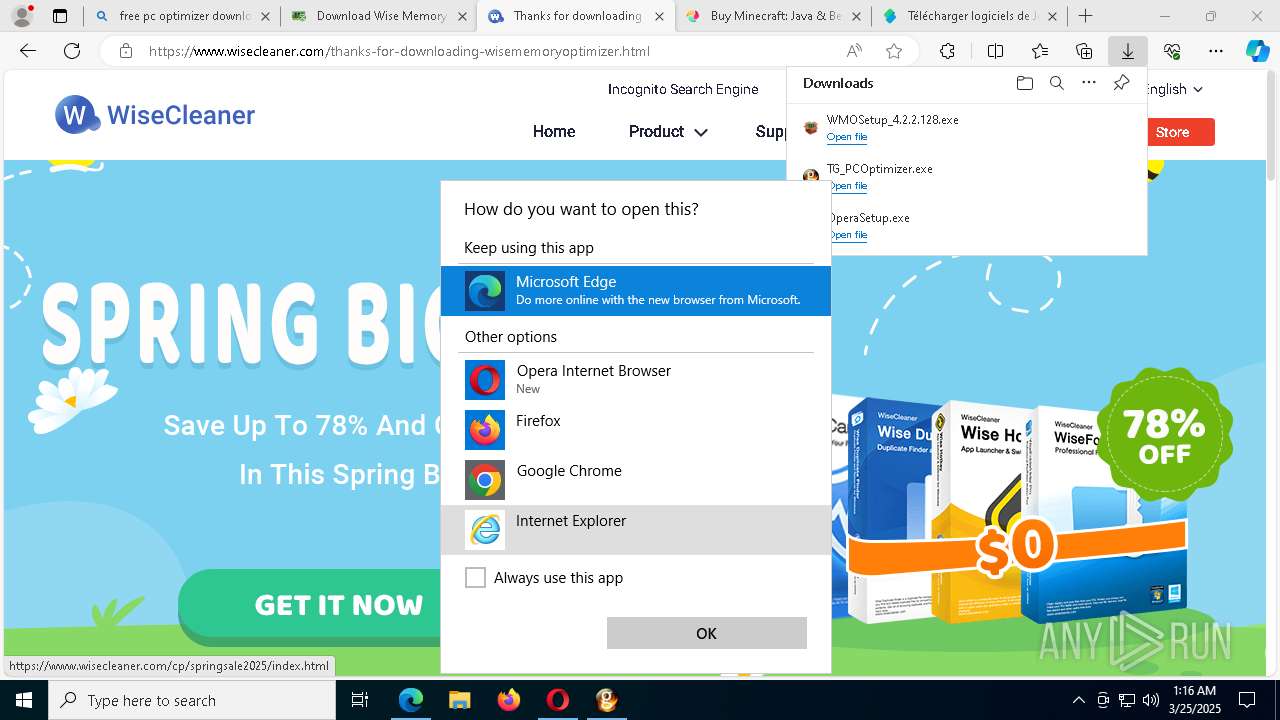Viewport: 1280px width, 720px height.
Task: Go back with the browser back arrow
Action: 28,52
